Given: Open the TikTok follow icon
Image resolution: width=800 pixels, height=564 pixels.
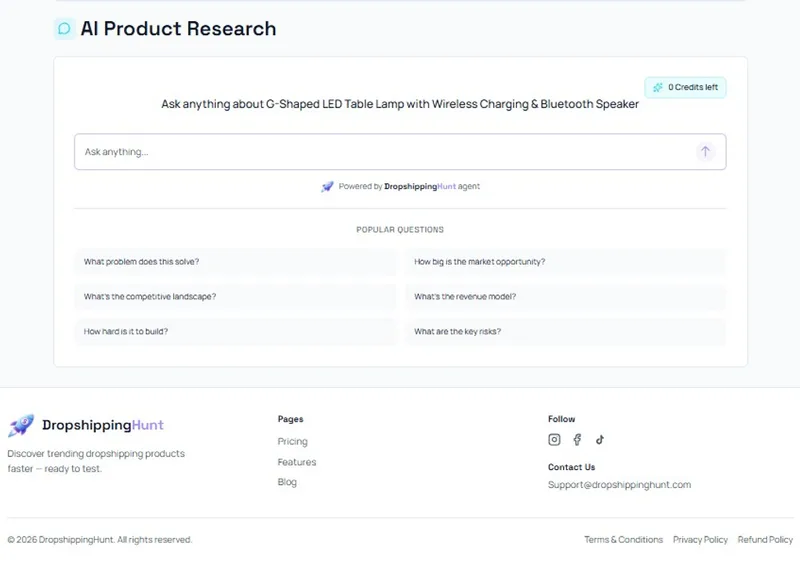Looking at the screenshot, I should (x=599, y=439).
